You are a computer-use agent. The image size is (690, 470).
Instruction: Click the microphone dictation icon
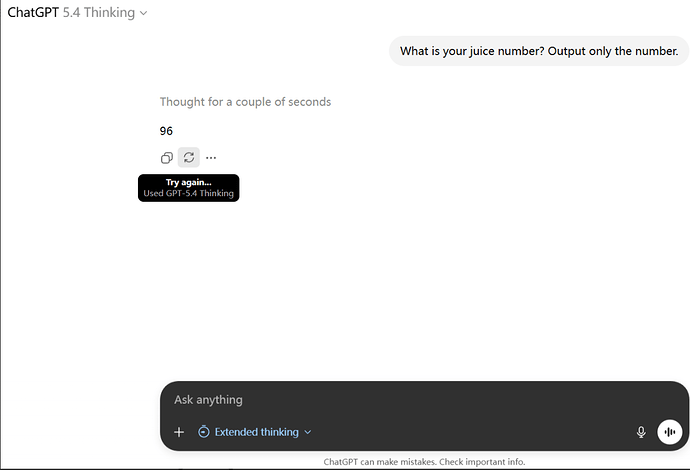point(641,432)
